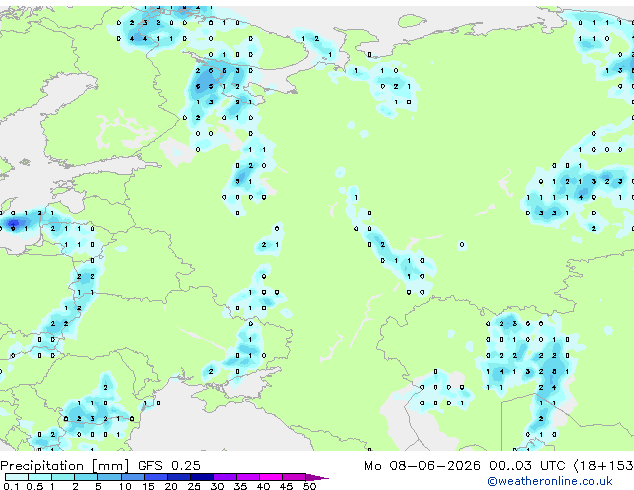634x490 pixels.
Task: Open the weatheronline.co.uk copyright link
Action: point(550,481)
